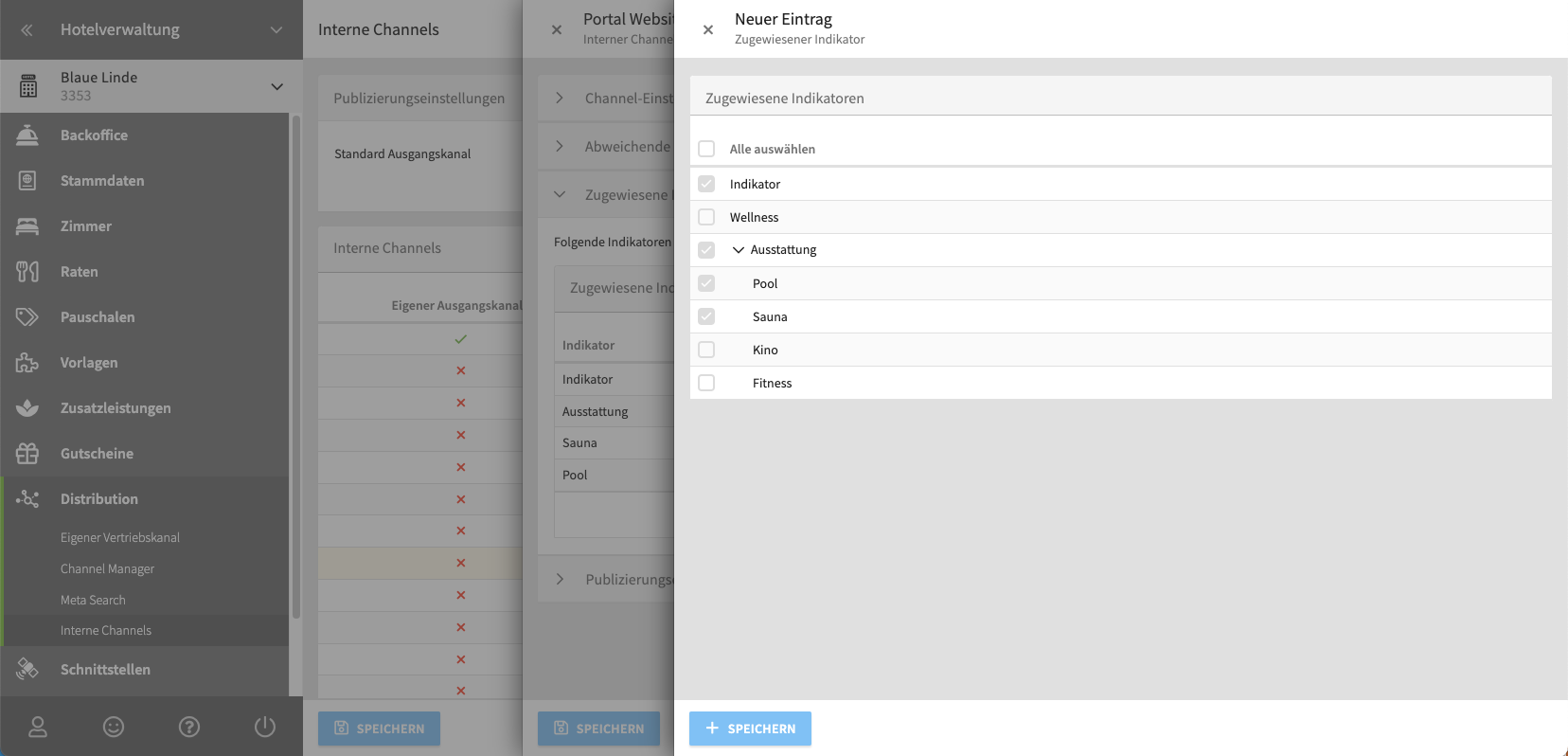Select Meta Search submenu item
Image resolution: width=1568 pixels, height=756 pixels.
click(x=93, y=600)
